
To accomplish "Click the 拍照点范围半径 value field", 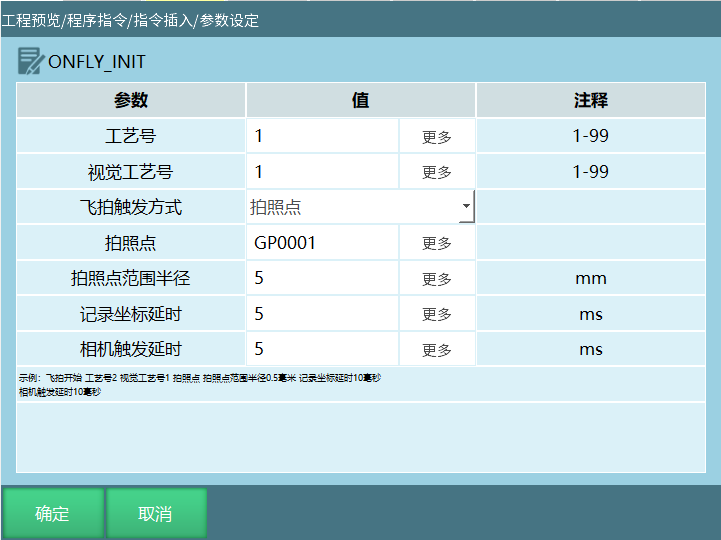I will tap(322, 278).
